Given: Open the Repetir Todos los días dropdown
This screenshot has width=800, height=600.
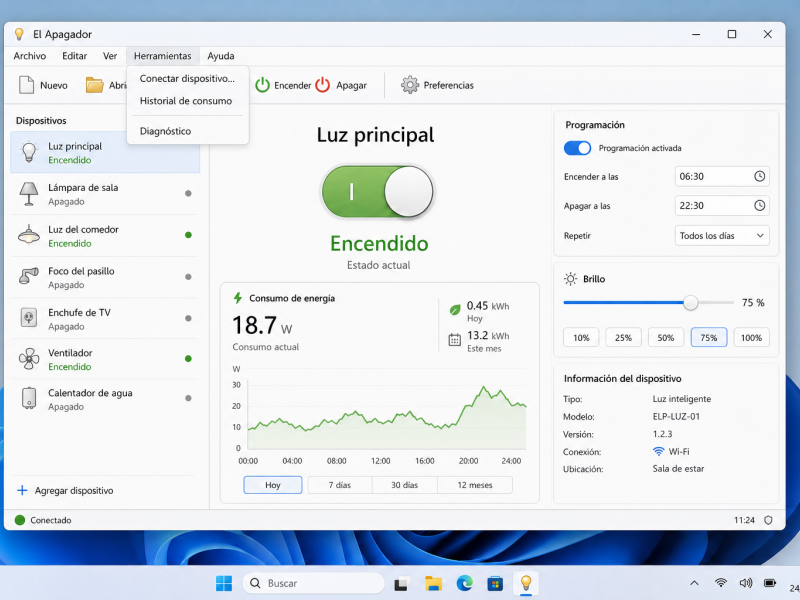Looking at the screenshot, I should coord(721,236).
